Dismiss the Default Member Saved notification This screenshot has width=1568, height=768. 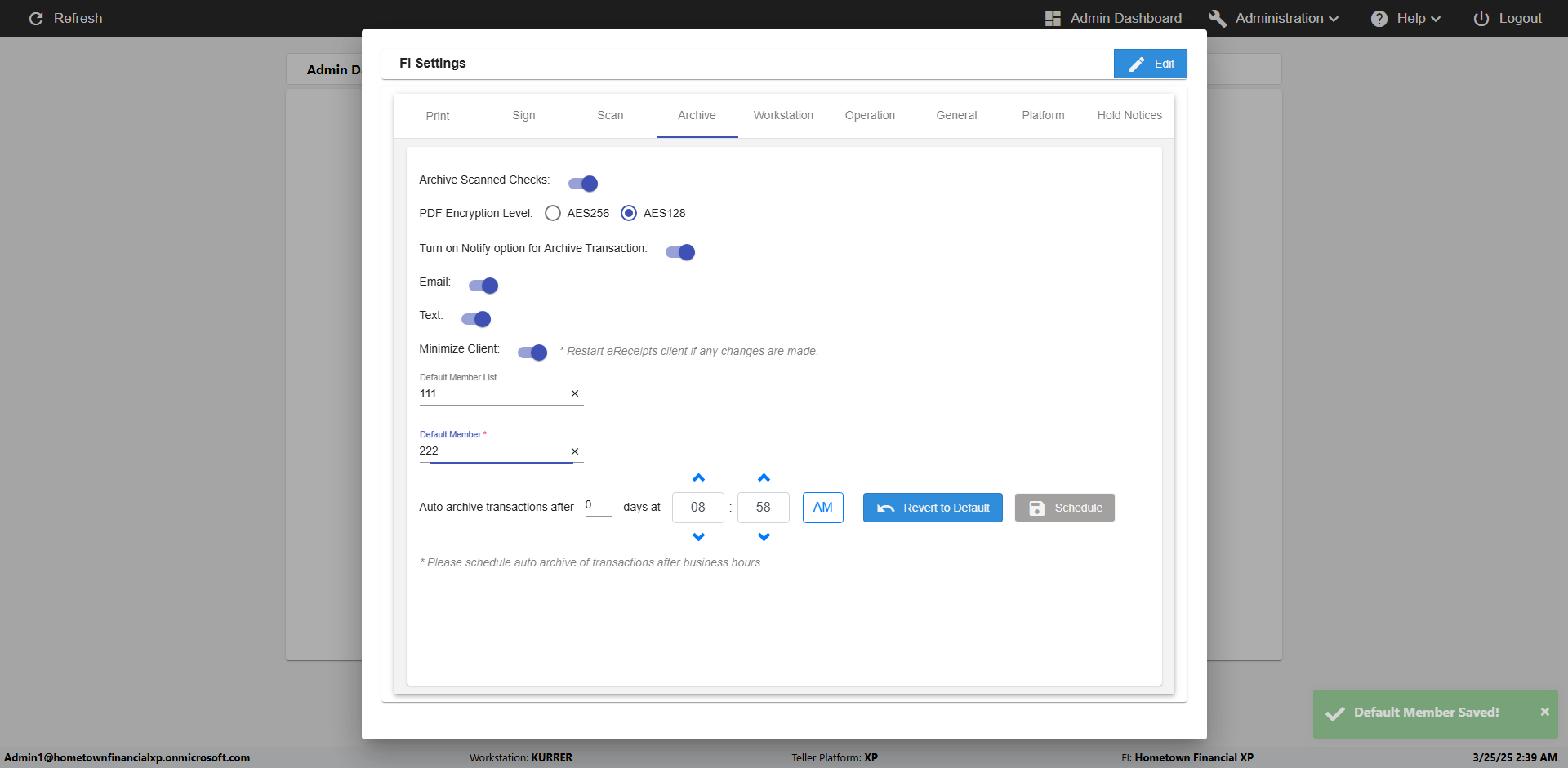pos(1544,712)
